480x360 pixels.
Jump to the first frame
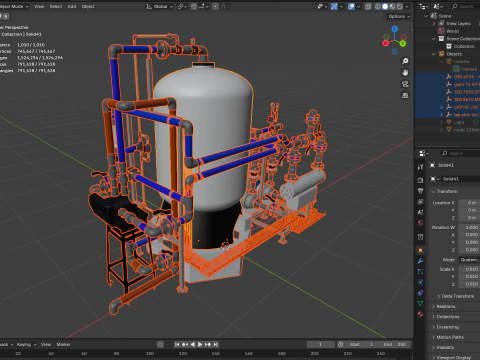177,344
